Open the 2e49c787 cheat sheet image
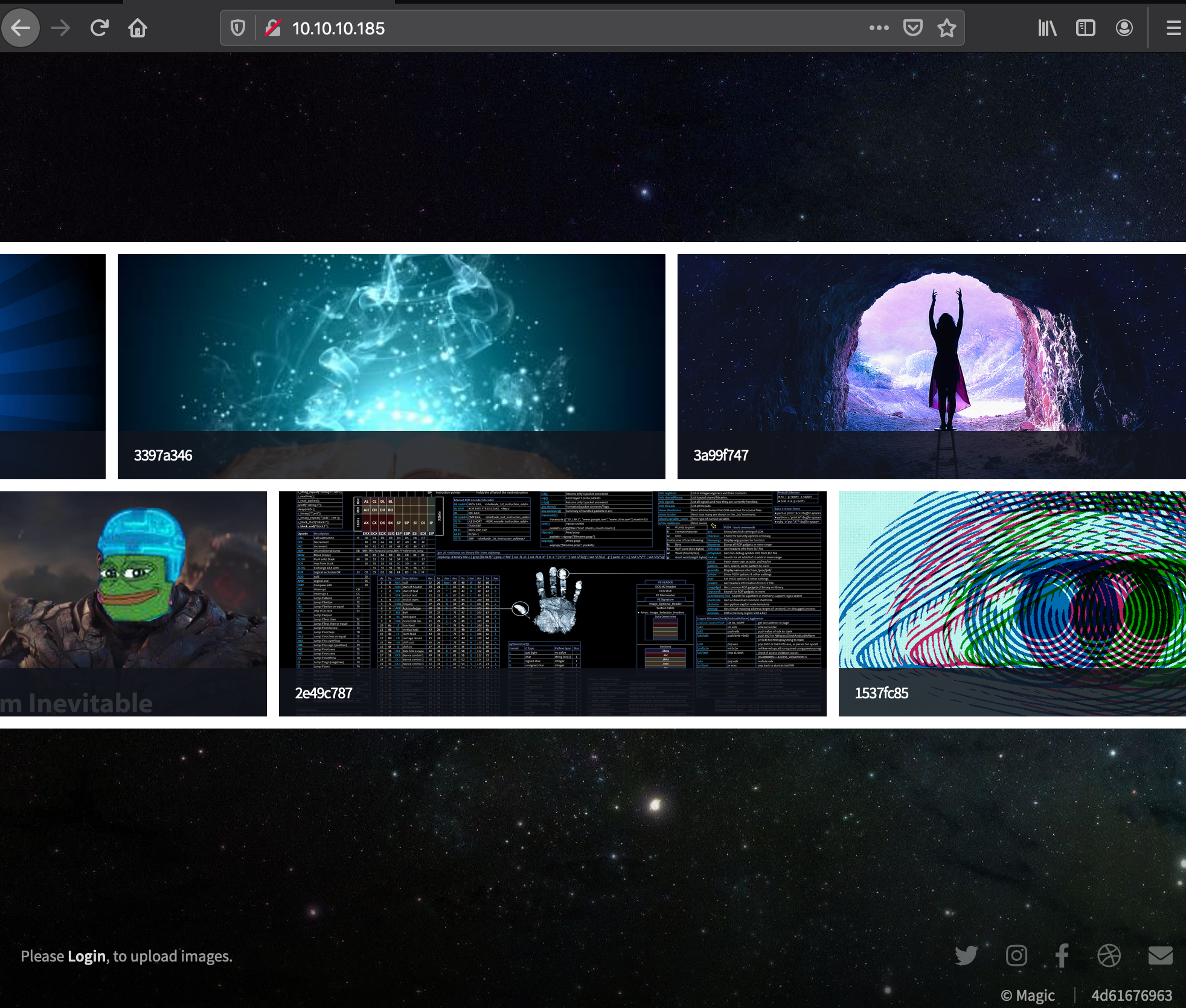1186x1008 pixels. [x=553, y=604]
